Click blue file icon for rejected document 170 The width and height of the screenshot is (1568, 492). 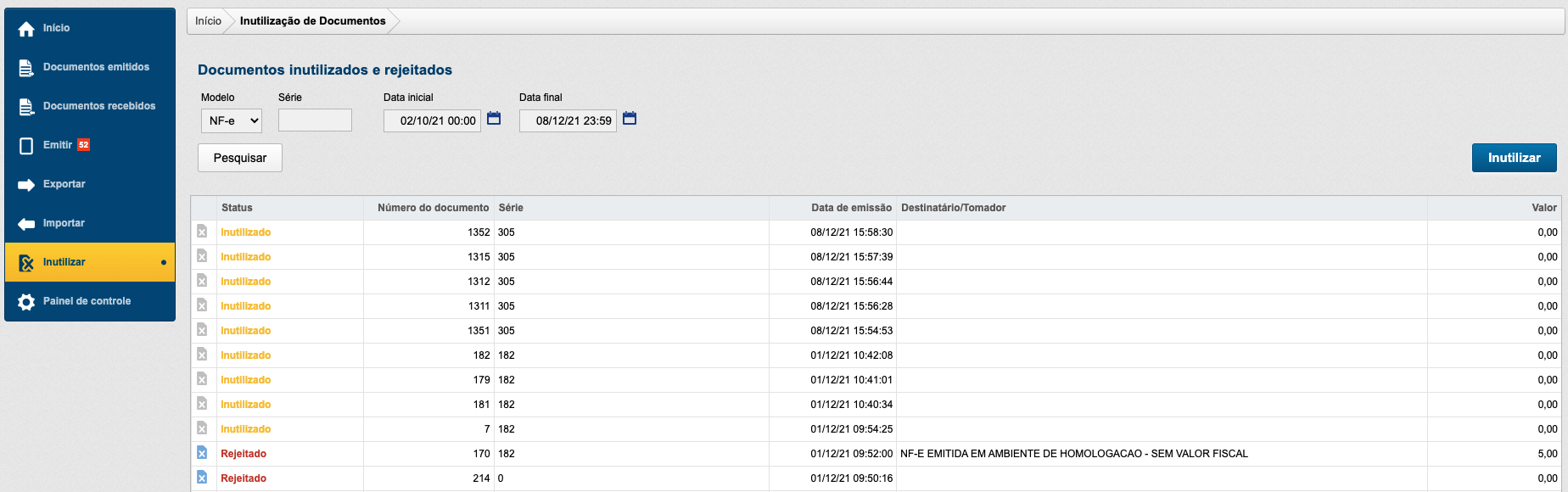click(x=202, y=453)
